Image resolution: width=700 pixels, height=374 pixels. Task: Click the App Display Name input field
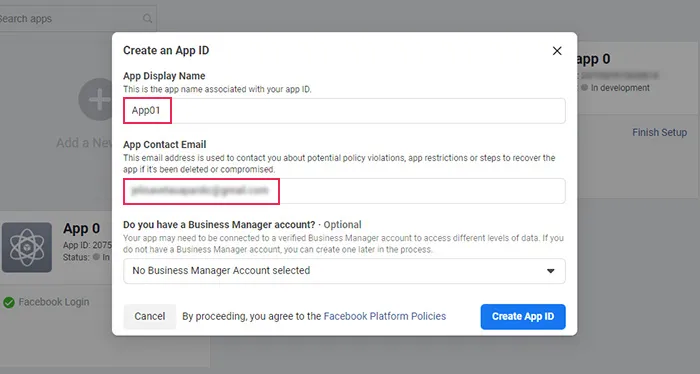tap(344, 111)
